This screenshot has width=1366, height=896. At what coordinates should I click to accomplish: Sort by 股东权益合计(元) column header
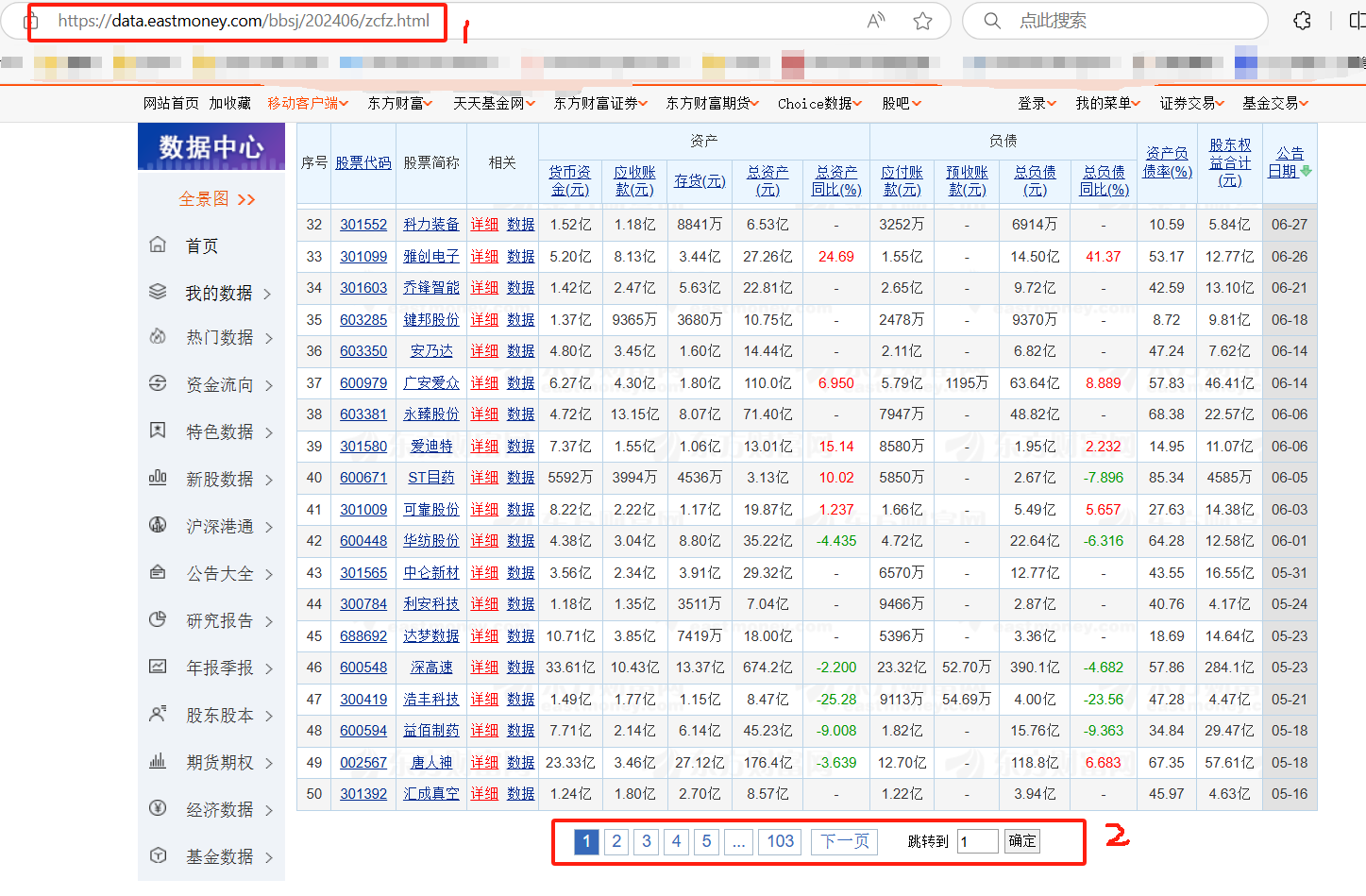1230,161
